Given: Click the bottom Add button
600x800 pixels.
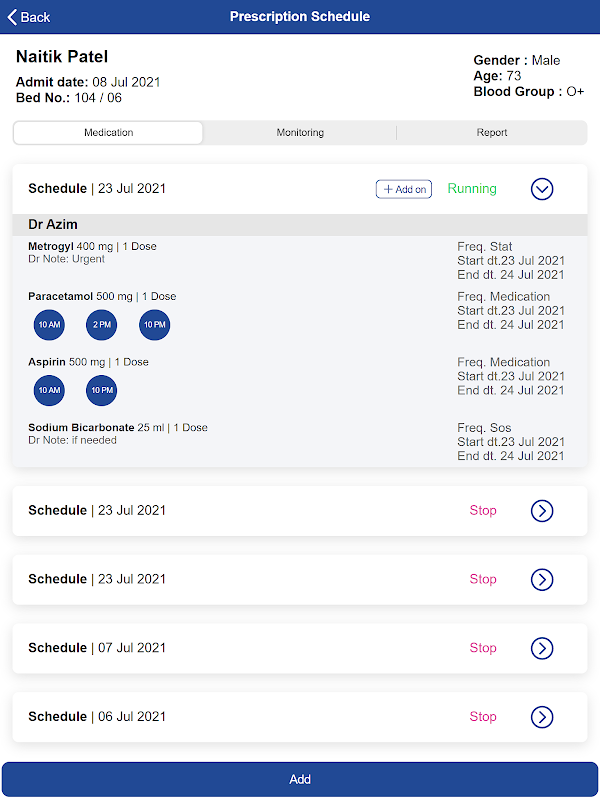Looking at the screenshot, I should (x=300, y=779).
